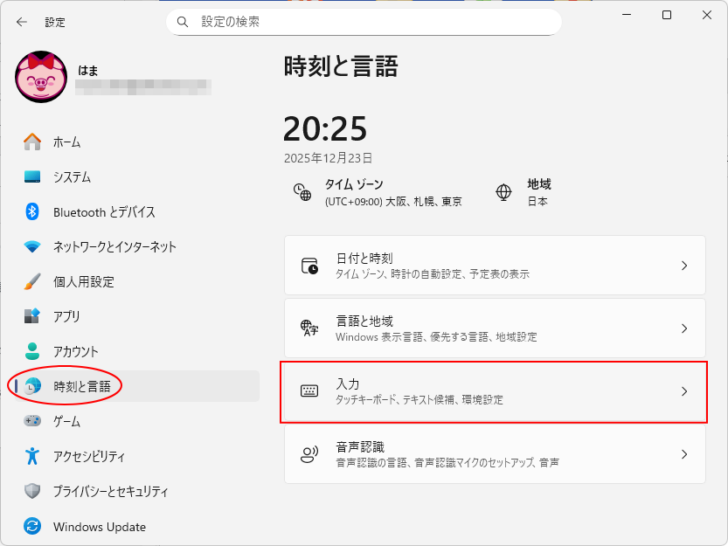Viewport: 728px width, 546px height.
Task: Click the time zone clock-globe icon
Action: point(302,192)
